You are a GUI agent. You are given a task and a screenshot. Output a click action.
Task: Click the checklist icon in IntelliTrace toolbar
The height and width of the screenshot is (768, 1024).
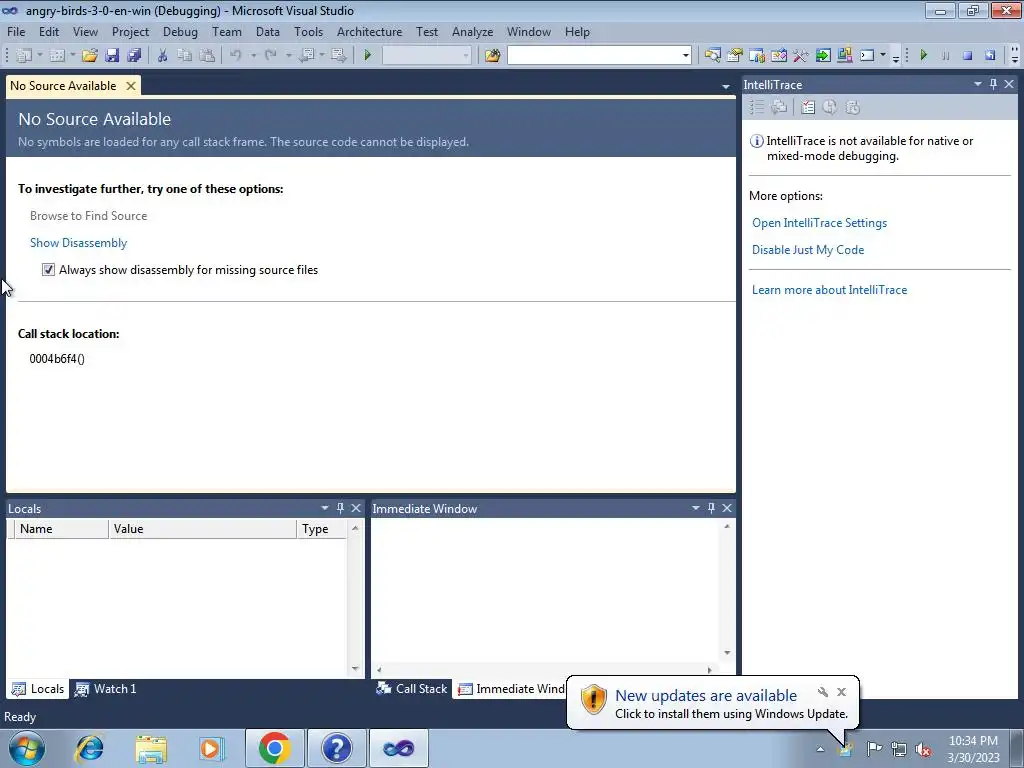[808, 107]
